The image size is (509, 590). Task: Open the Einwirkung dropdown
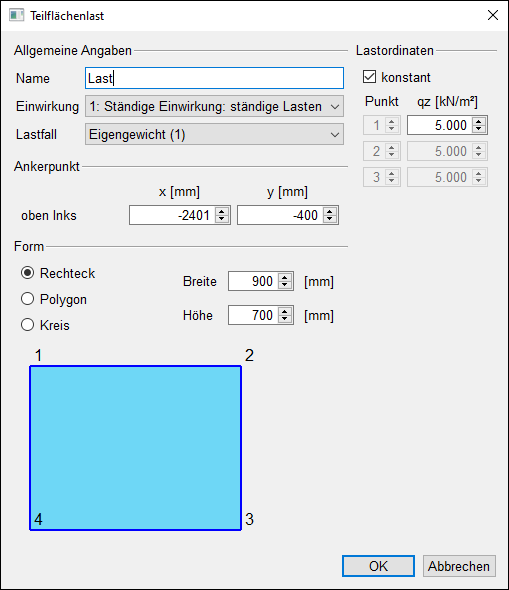(x=214, y=106)
